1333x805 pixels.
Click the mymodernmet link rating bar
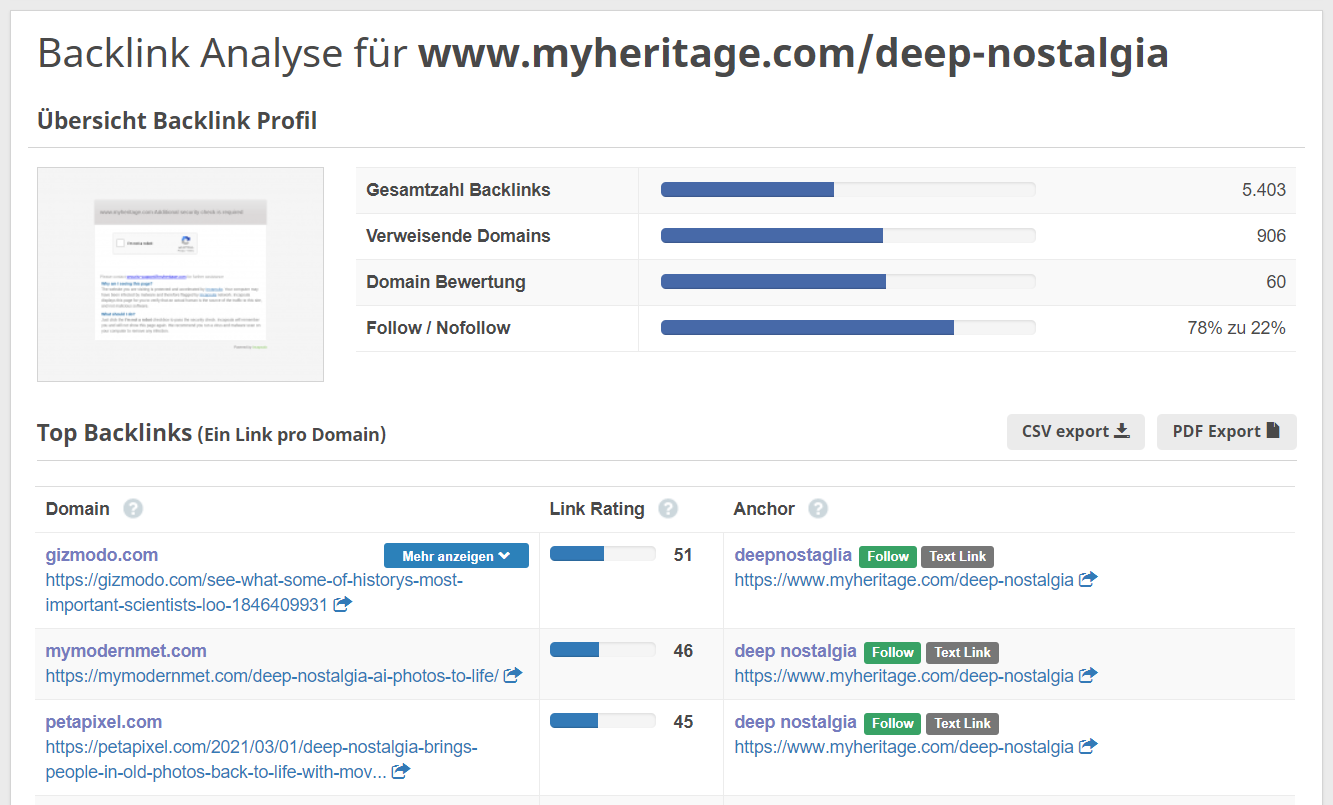tap(603, 650)
